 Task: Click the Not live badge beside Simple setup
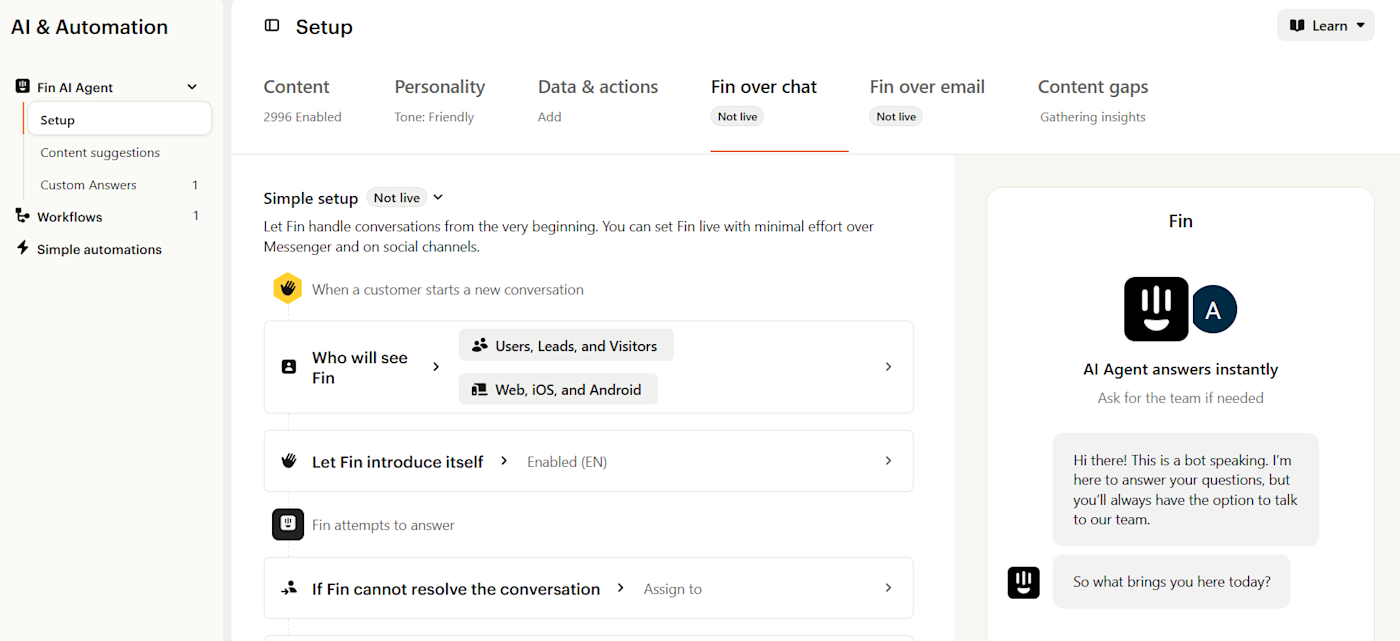(x=397, y=198)
